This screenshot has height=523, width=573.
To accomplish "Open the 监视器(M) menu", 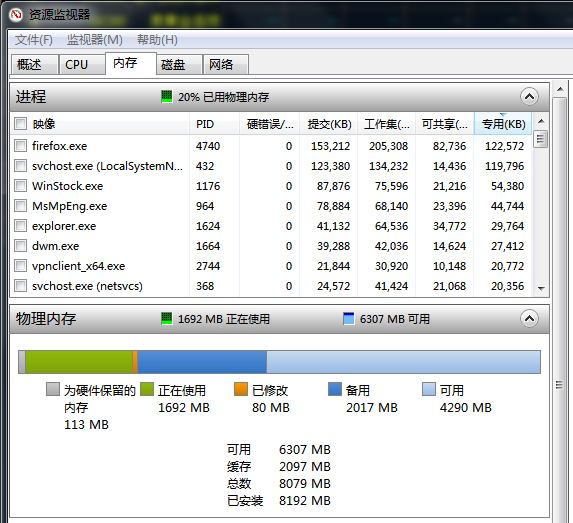I will point(94,39).
